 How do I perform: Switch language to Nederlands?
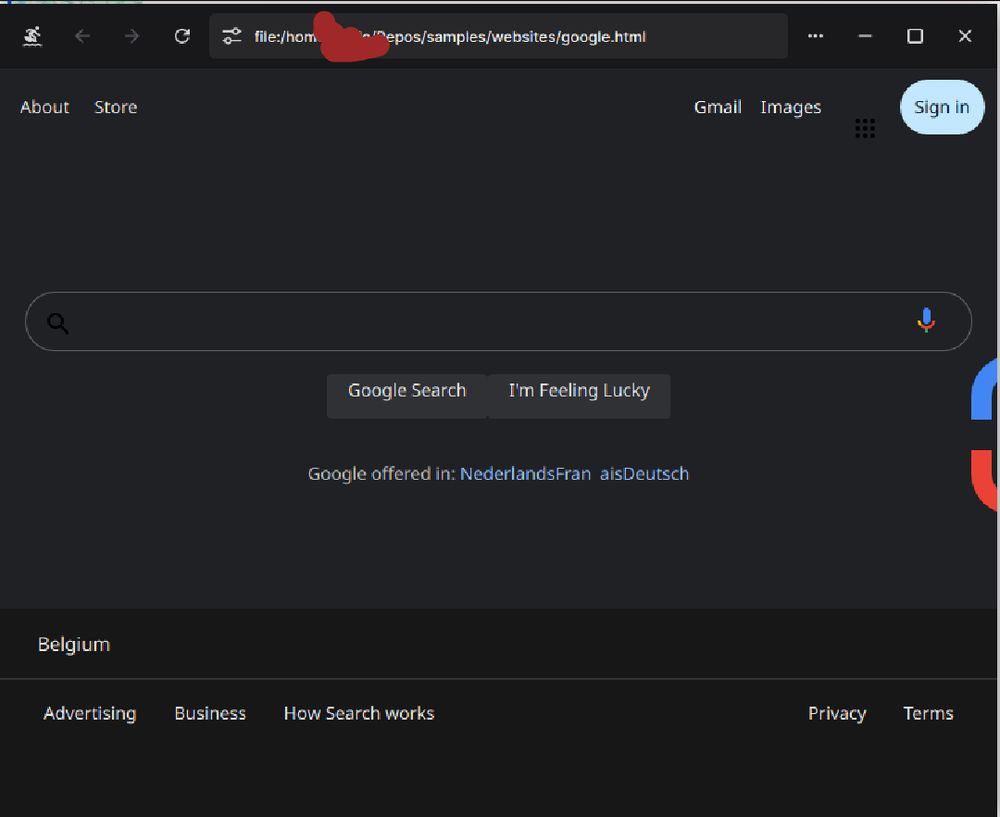point(508,474)
